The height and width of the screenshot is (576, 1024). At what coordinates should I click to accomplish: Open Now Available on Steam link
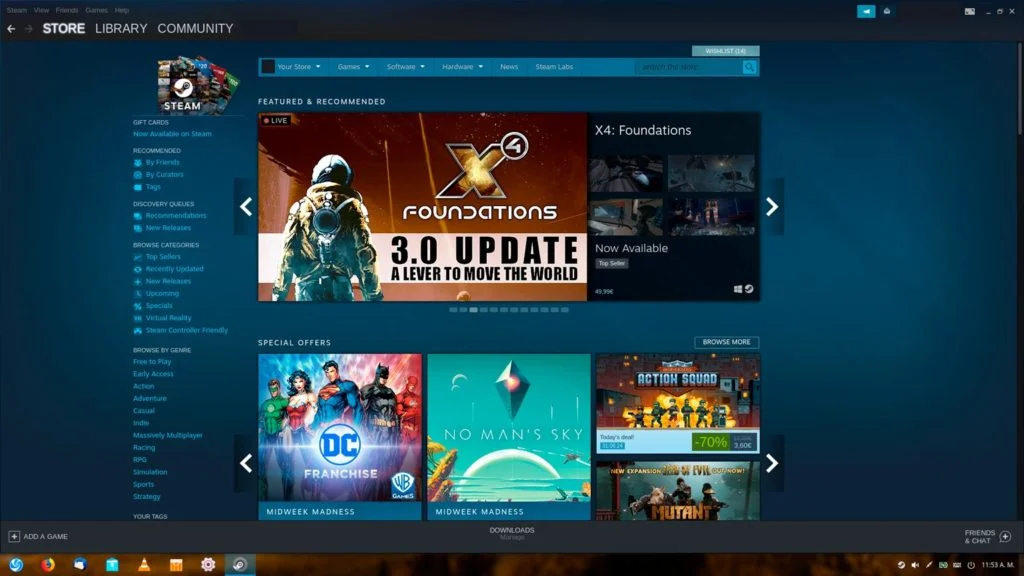[172, 134]
